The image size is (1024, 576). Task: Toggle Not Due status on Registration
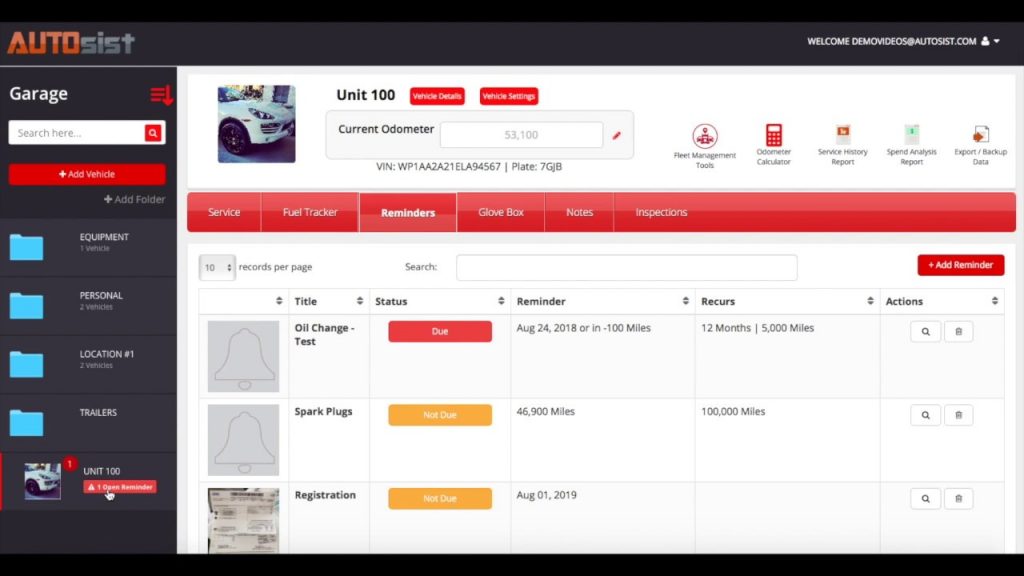click(x=438, y=498)
